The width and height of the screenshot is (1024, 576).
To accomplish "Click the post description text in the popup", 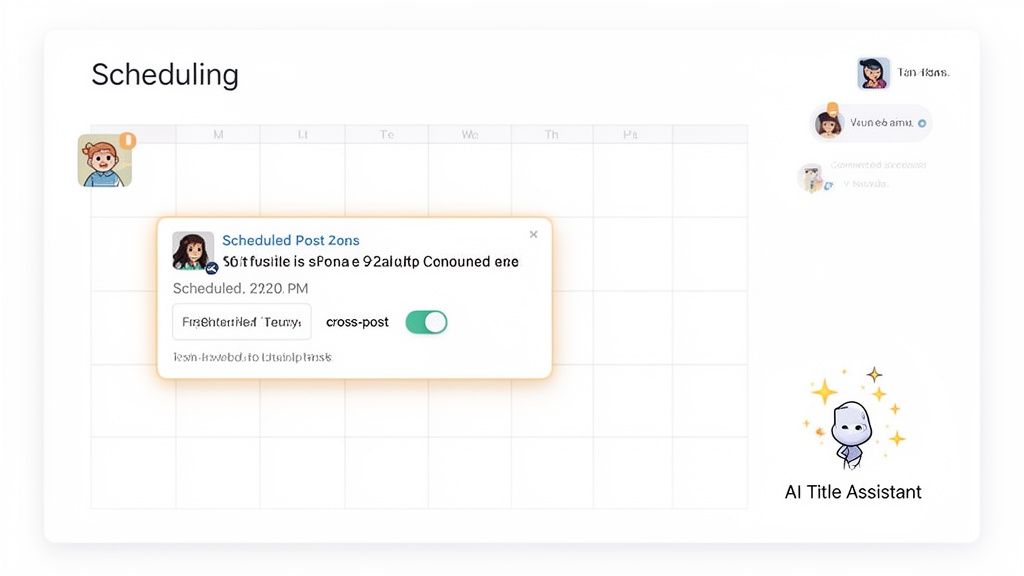I will [371, 262].
